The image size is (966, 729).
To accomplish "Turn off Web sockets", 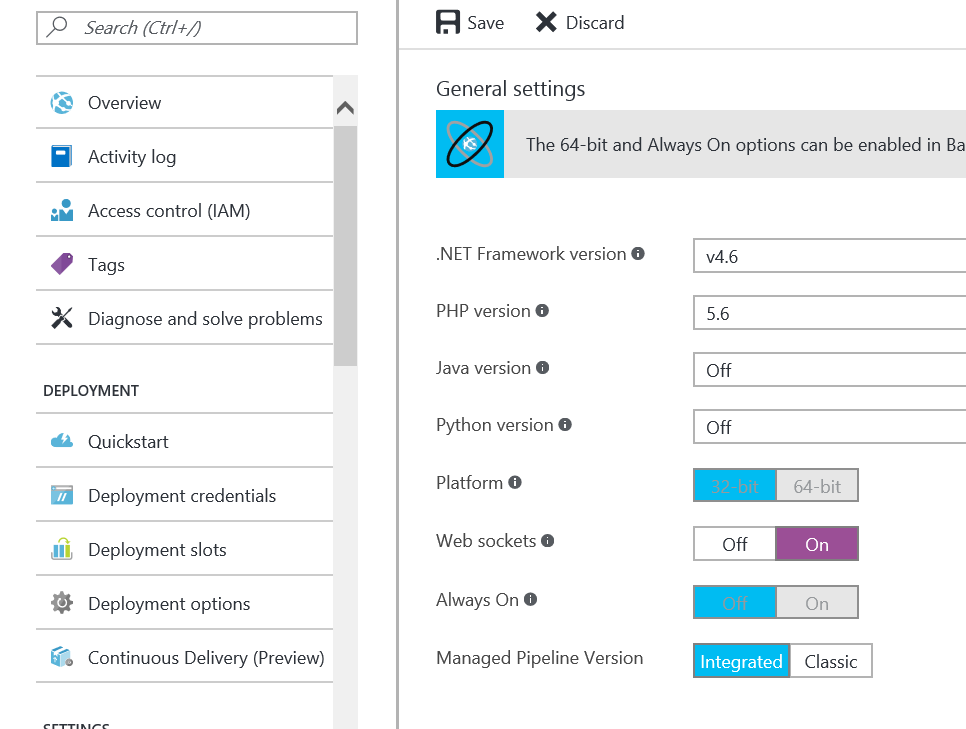I will click(734, 544).
